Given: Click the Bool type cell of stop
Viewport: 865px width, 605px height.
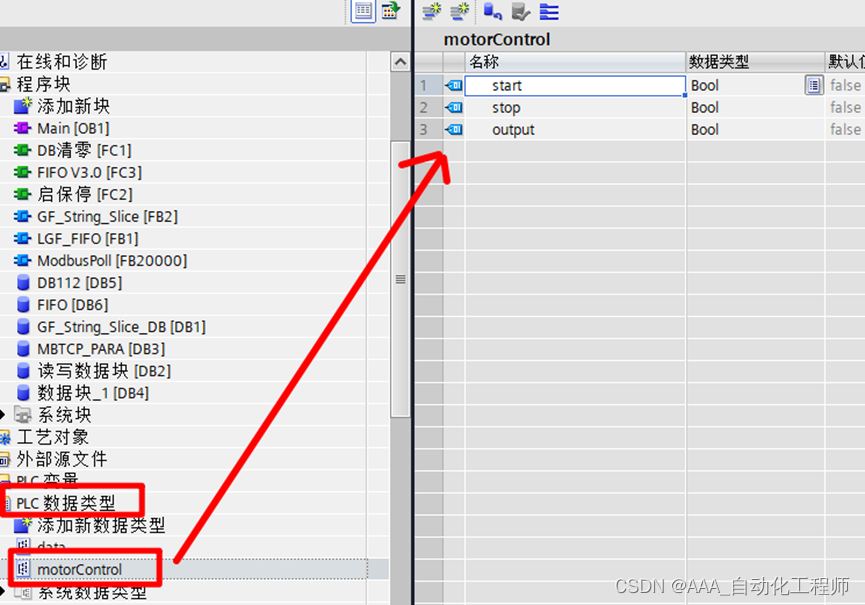Looking at the screenshot, I should (755, 108).
